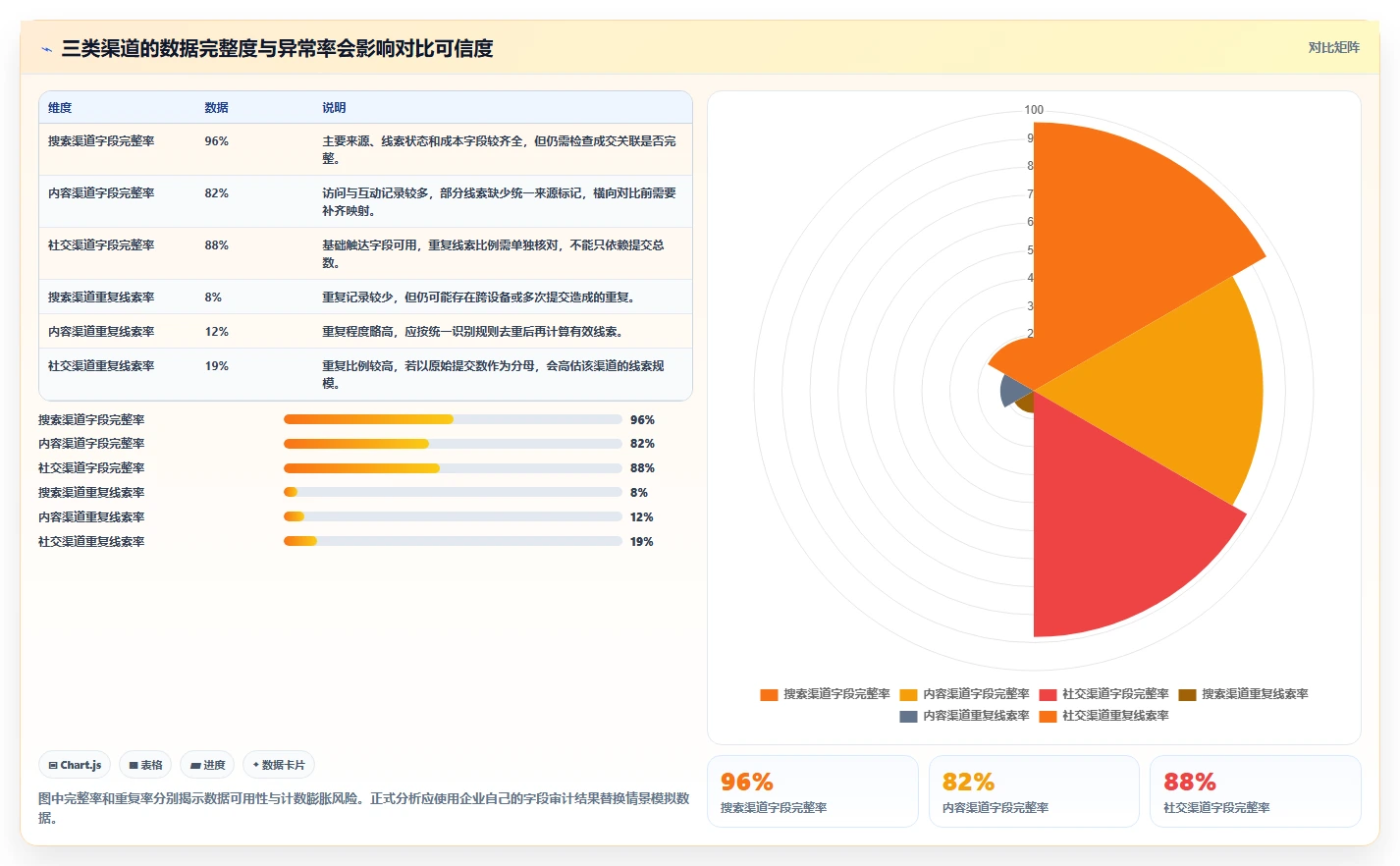Image resolution: width=1400 pixels, height=866 pixels.
Task: Click the 96% value in the table
Action: tap(216, 141)
